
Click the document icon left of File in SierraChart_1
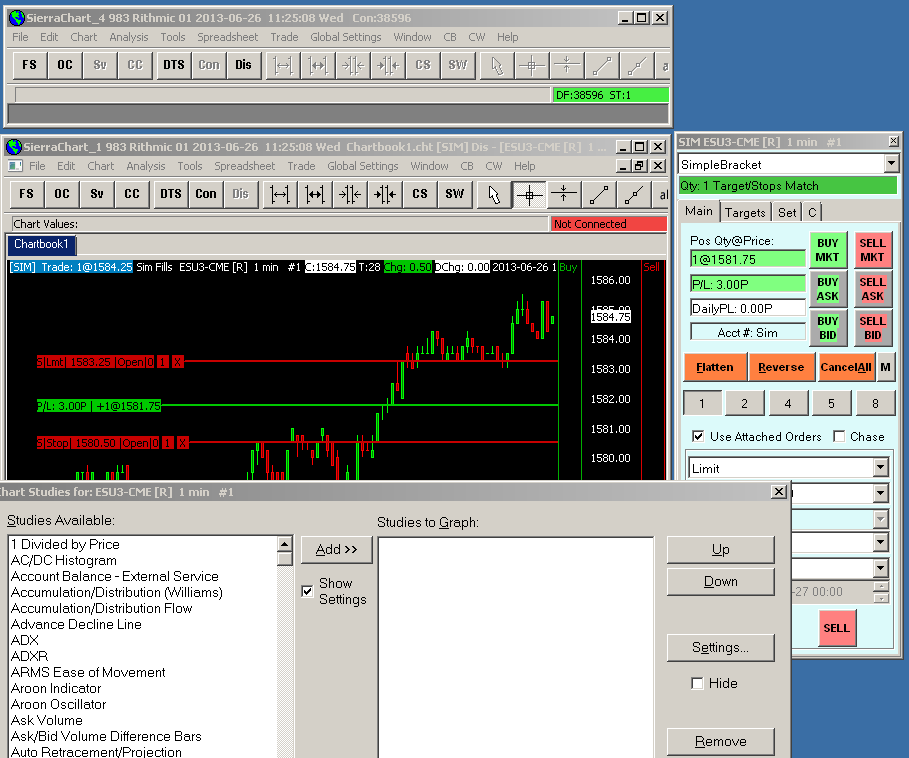click(x=15, y=166)
